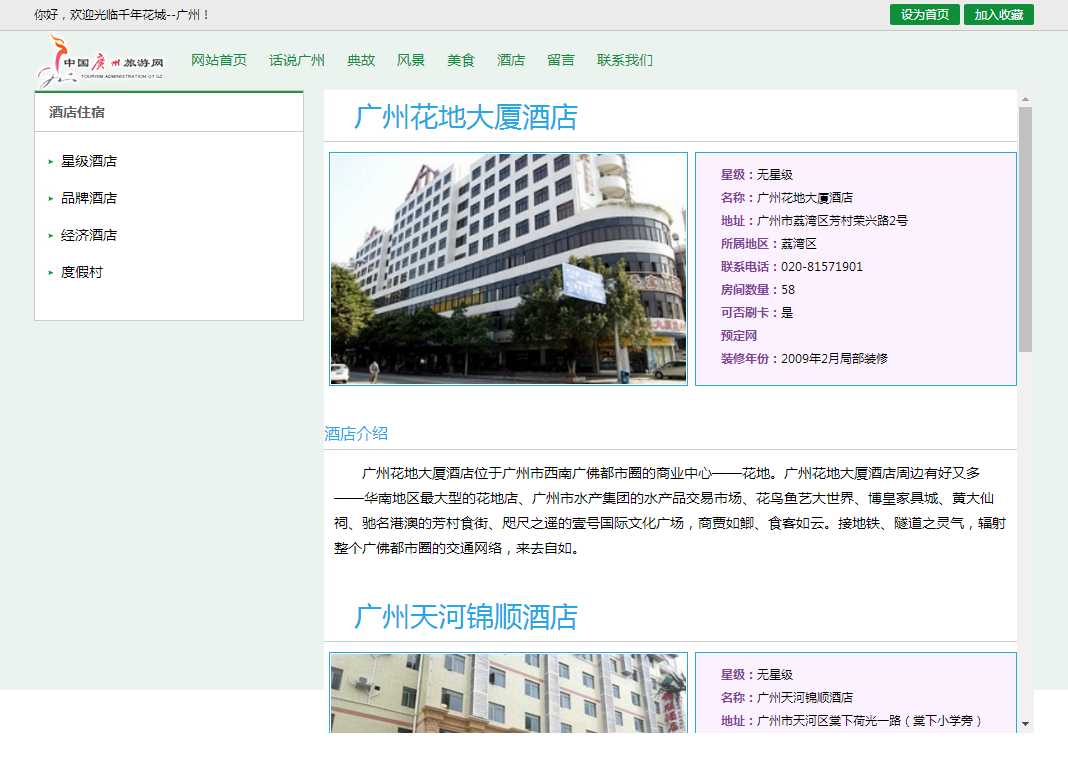Screen dimensions: 1068x783
Task: Open the 风景 navigation item
Action: click(x=411, y=60)
